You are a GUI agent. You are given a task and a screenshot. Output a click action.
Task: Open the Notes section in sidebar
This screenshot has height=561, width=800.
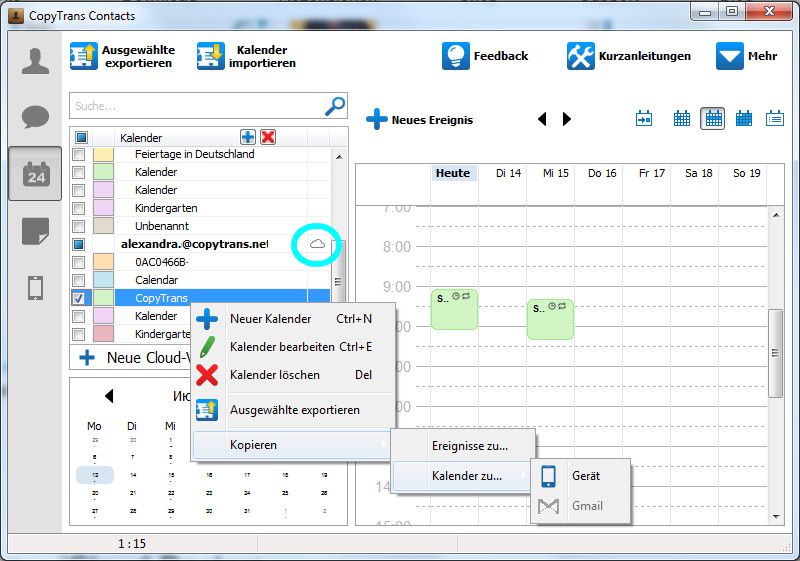point(35,232)
